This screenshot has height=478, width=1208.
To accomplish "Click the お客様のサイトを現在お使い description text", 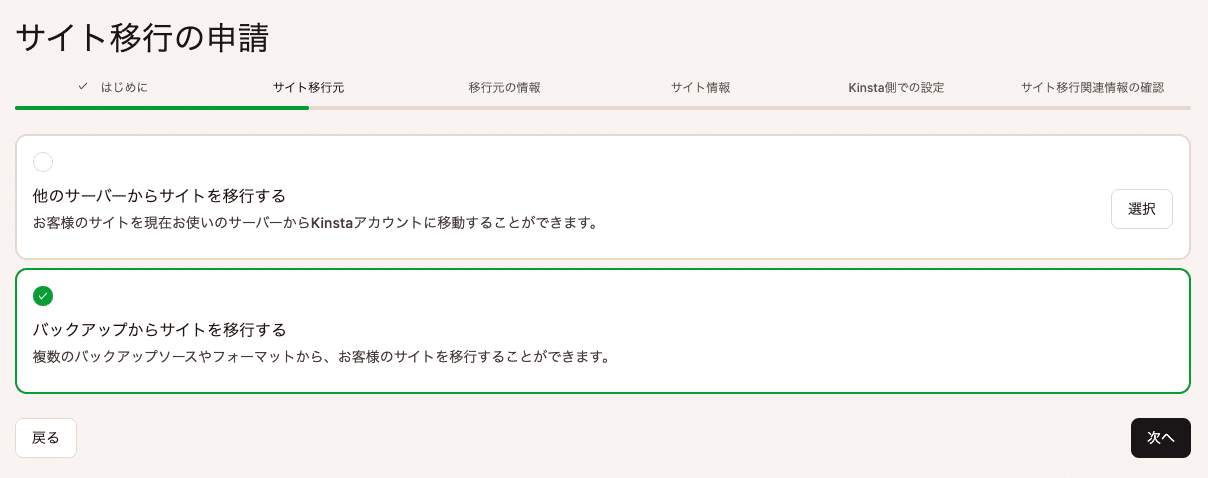I will (316, 222).
